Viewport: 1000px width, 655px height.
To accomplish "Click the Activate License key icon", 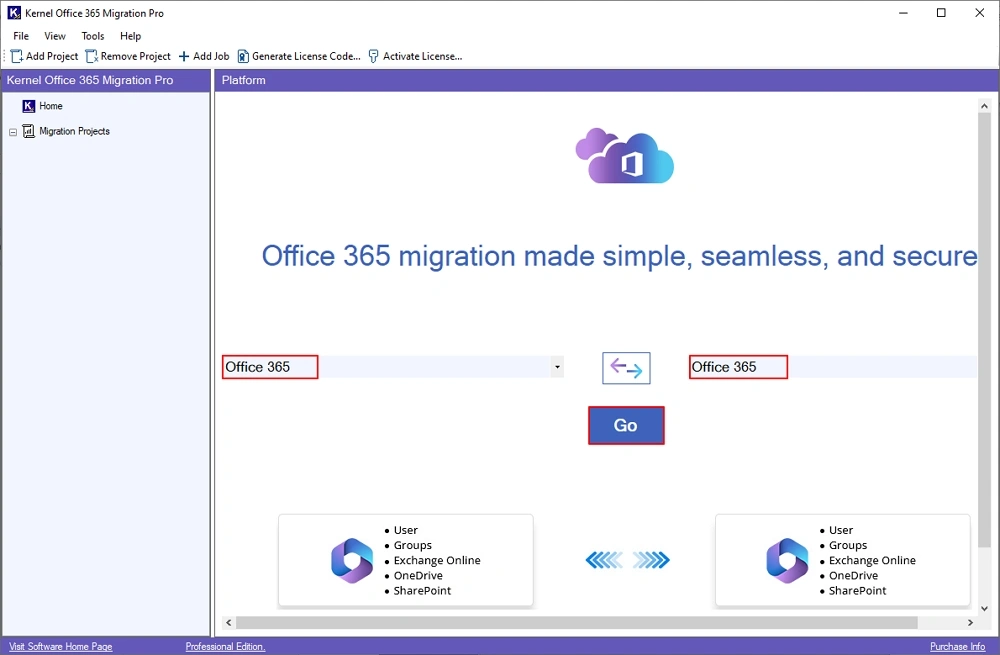I will click(372, 56).
